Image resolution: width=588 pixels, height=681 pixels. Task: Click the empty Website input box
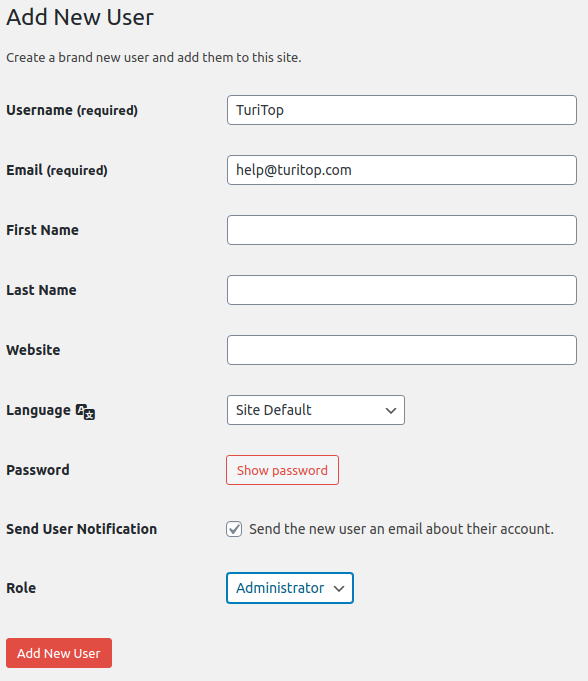[x=402, y=350]
